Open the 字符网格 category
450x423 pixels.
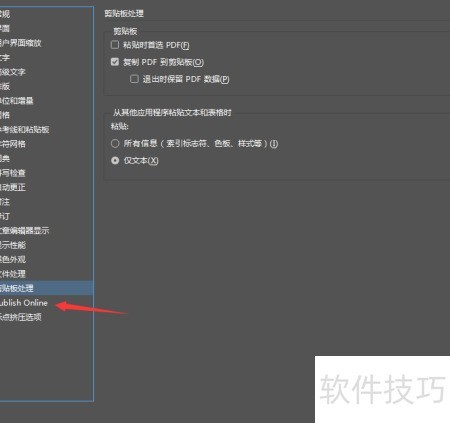[x=46, y=144]
